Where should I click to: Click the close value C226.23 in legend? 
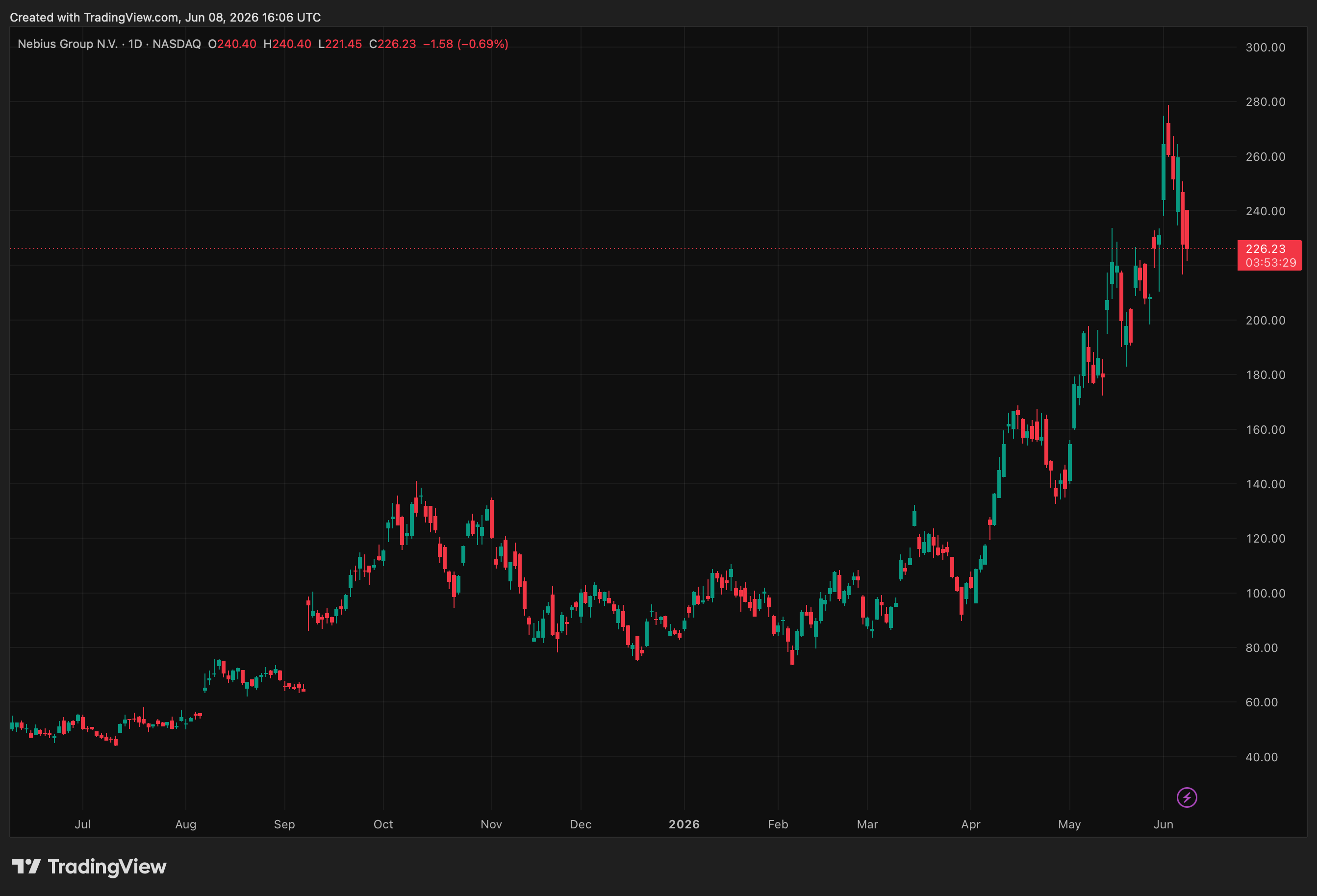pos(392,44)
